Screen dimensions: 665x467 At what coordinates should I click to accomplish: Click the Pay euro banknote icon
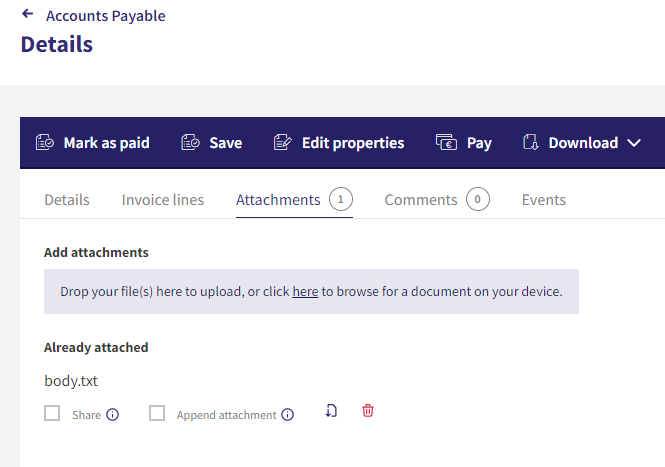[446, 143]
